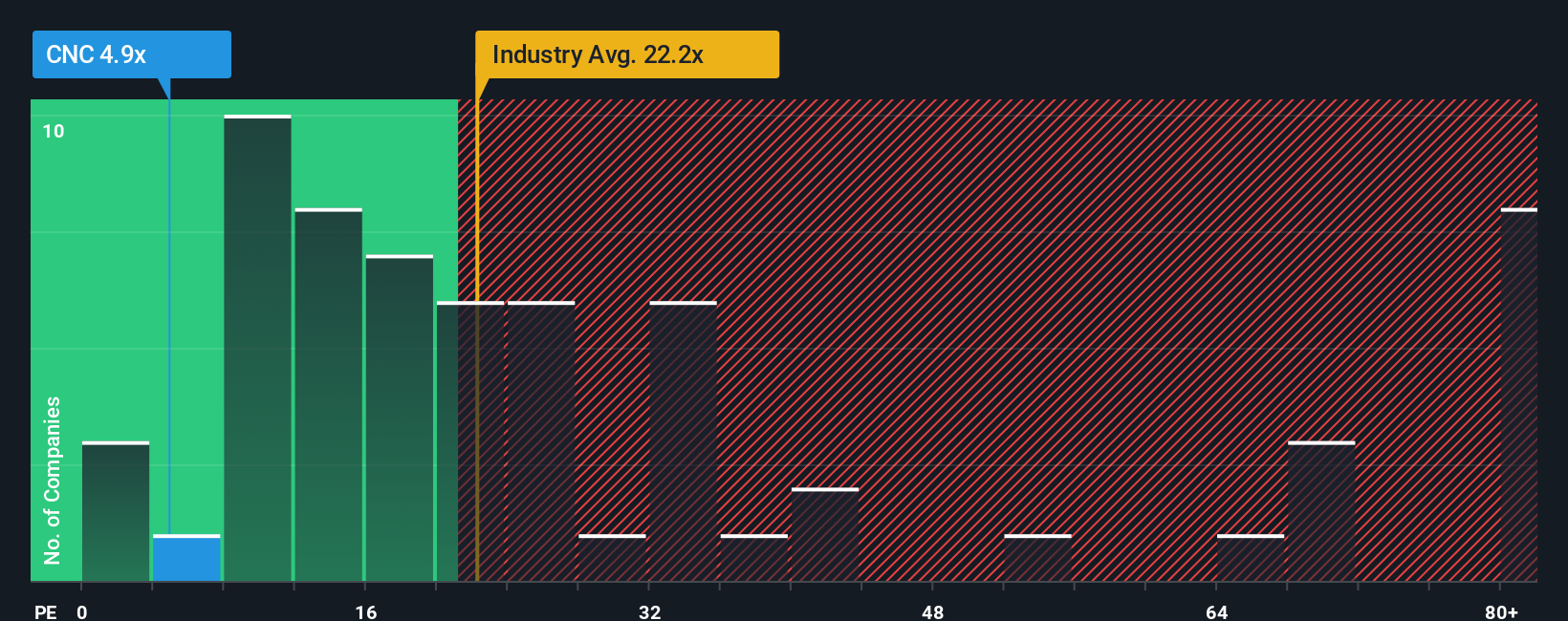The height and width of the screenshot is (621, 1568).
Task: Click the Industry Avg. 22.2x label
Action: (x=627, y=54)
